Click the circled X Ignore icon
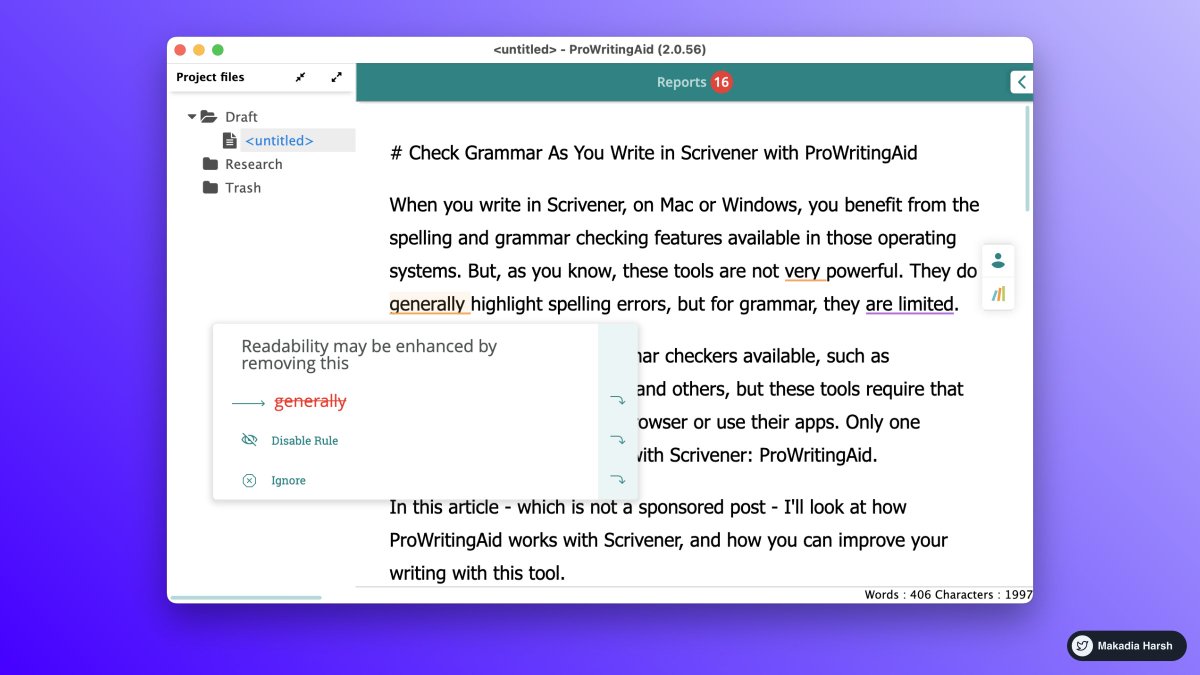Viewport: 1200px width, 675px height. [250, 481]
